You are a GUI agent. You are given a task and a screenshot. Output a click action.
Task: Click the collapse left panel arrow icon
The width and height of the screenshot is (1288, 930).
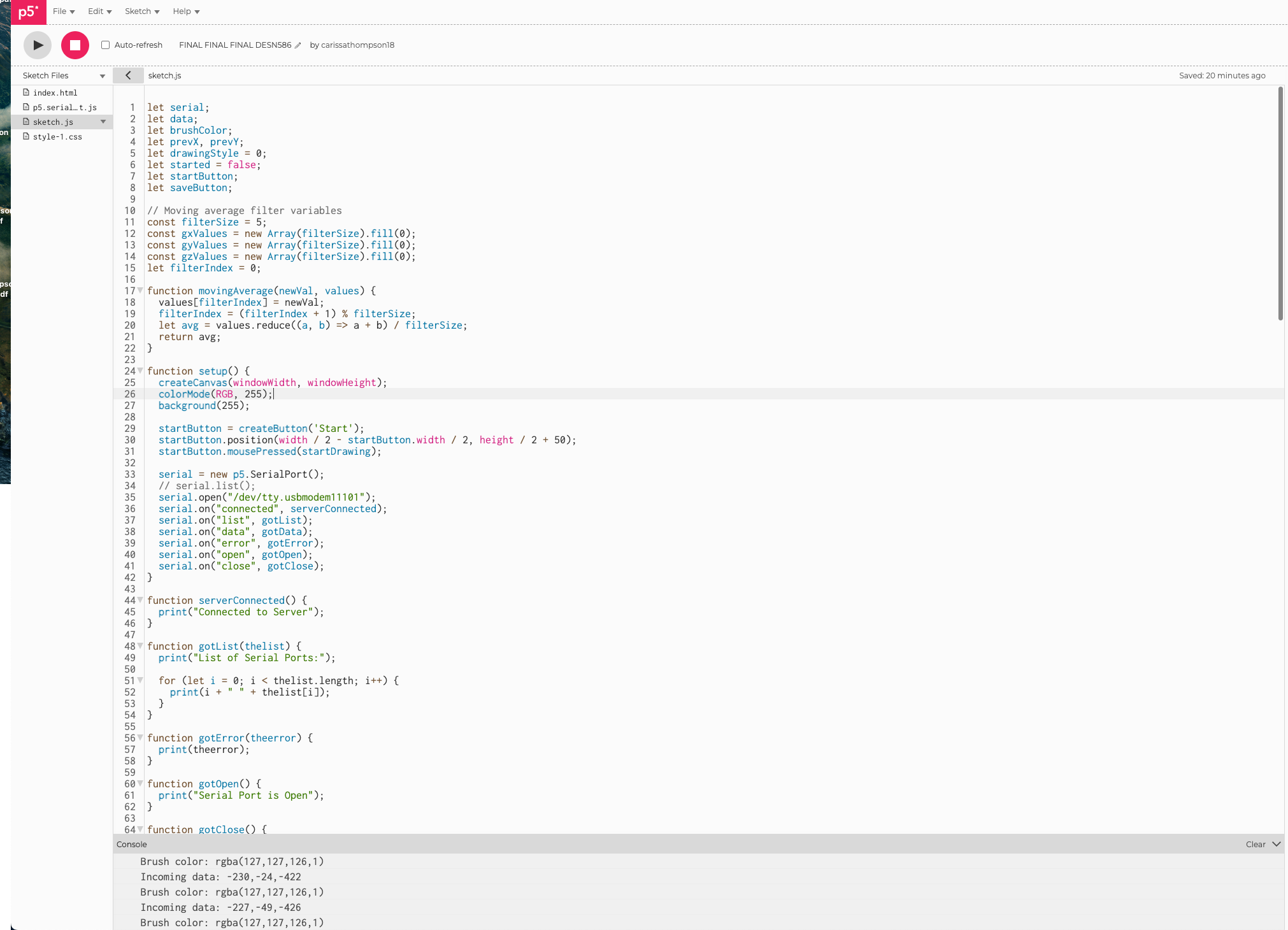(x=128, y=75)
